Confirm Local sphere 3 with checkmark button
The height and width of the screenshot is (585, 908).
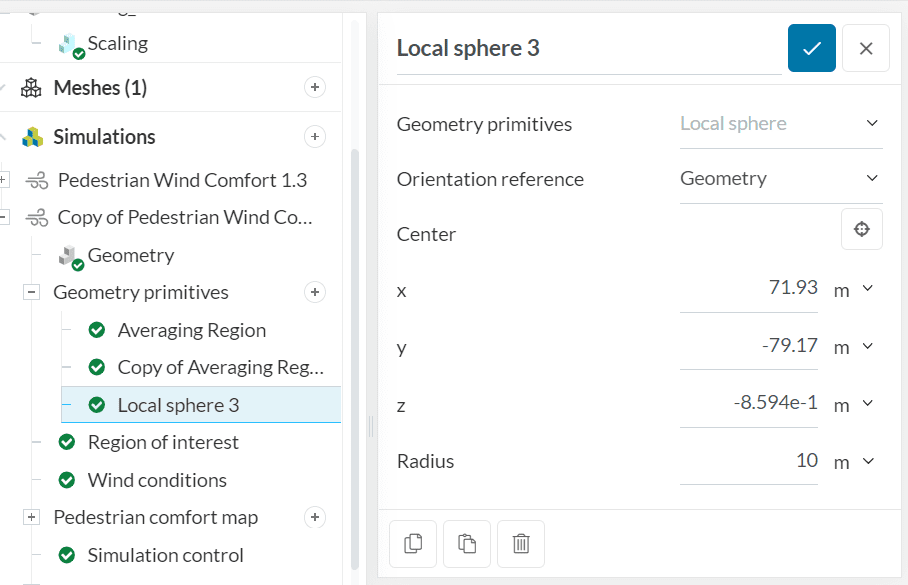[x=811, y=48]
